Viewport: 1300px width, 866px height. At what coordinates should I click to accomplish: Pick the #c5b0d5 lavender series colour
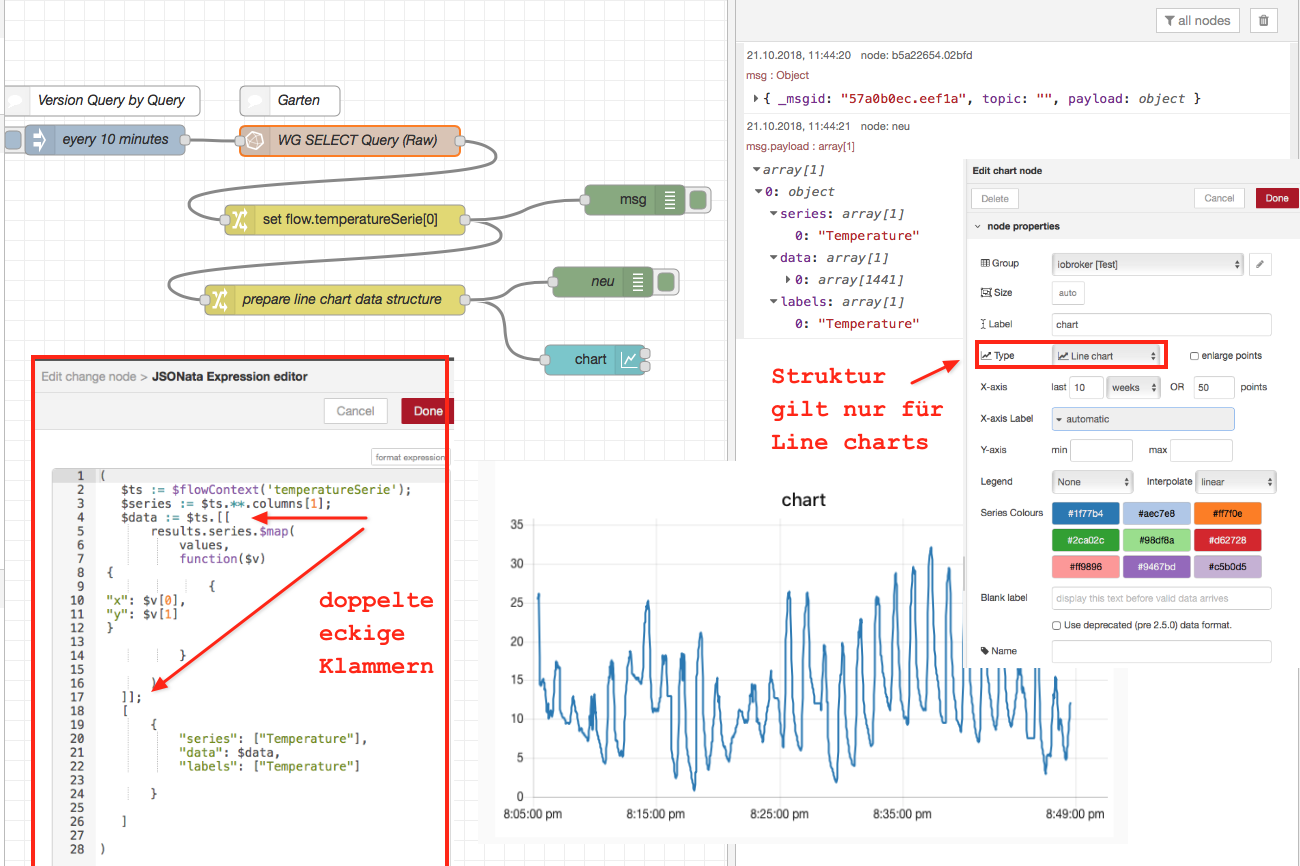pos(1228,567)
